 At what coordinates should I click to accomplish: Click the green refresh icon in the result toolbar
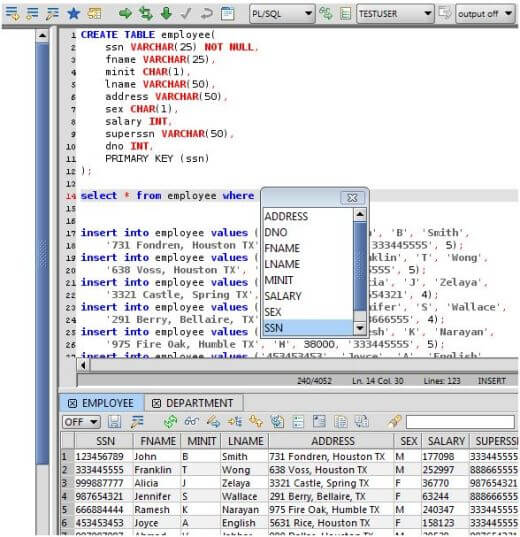pos(170,422)
